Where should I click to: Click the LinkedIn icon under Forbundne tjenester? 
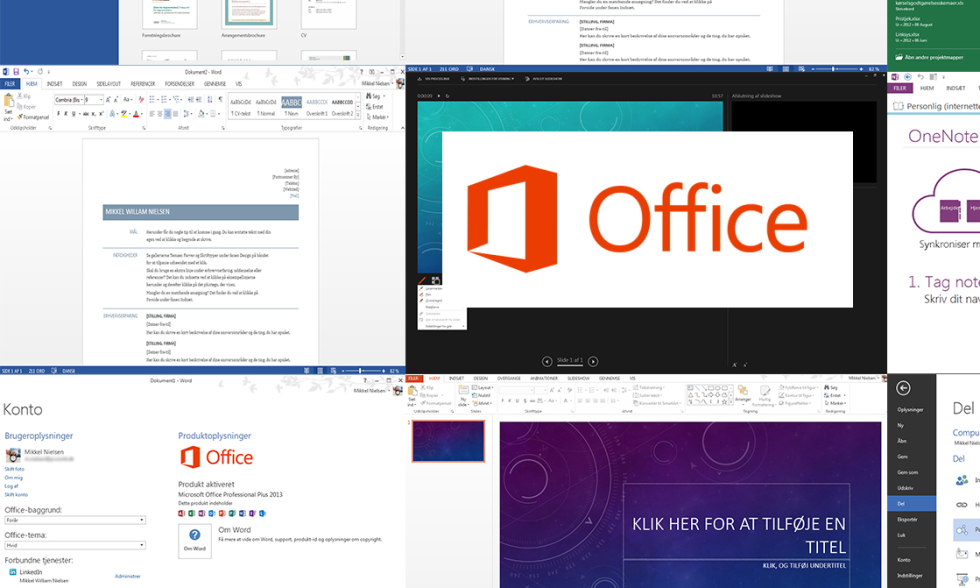12,572
